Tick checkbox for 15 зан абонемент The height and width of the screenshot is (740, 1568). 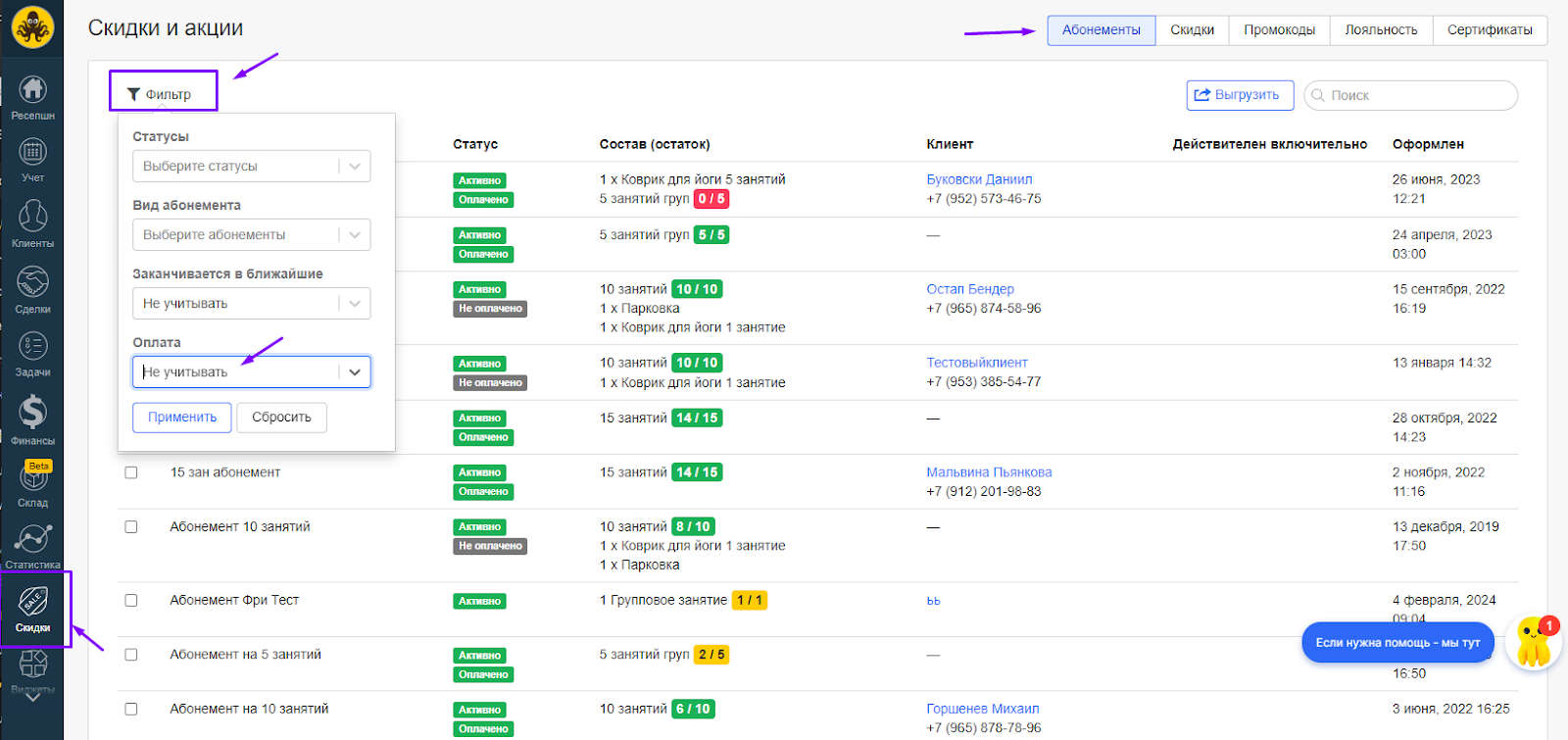[131, 472]
